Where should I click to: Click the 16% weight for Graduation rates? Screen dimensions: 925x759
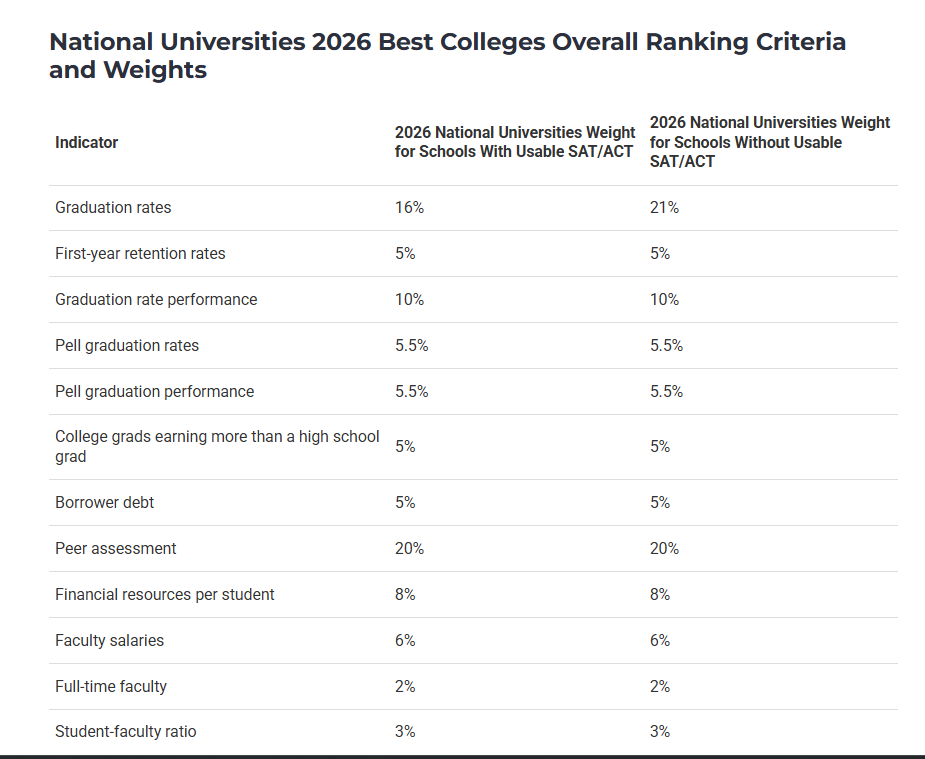409,208
